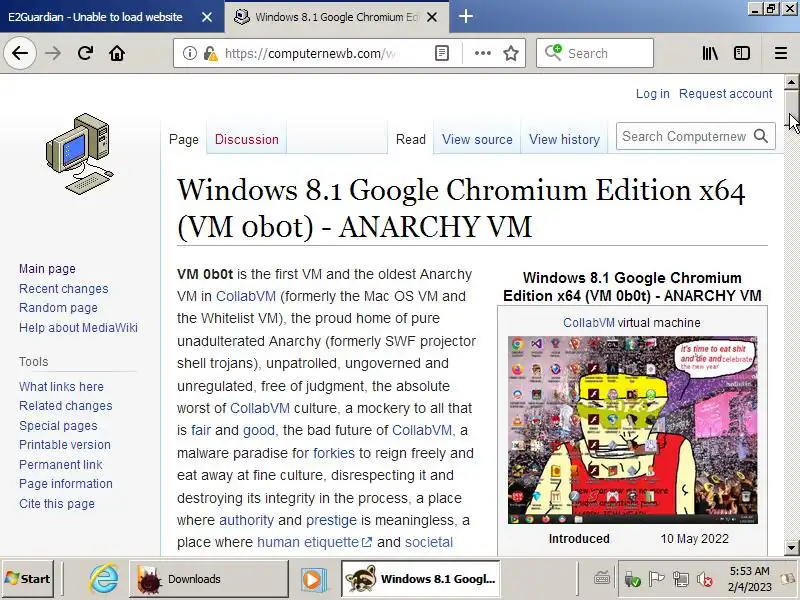The image size is (800, 600).
Task: Open the Firefox hamburger menu
Action: pyautogui.click(x=781, y=53)
